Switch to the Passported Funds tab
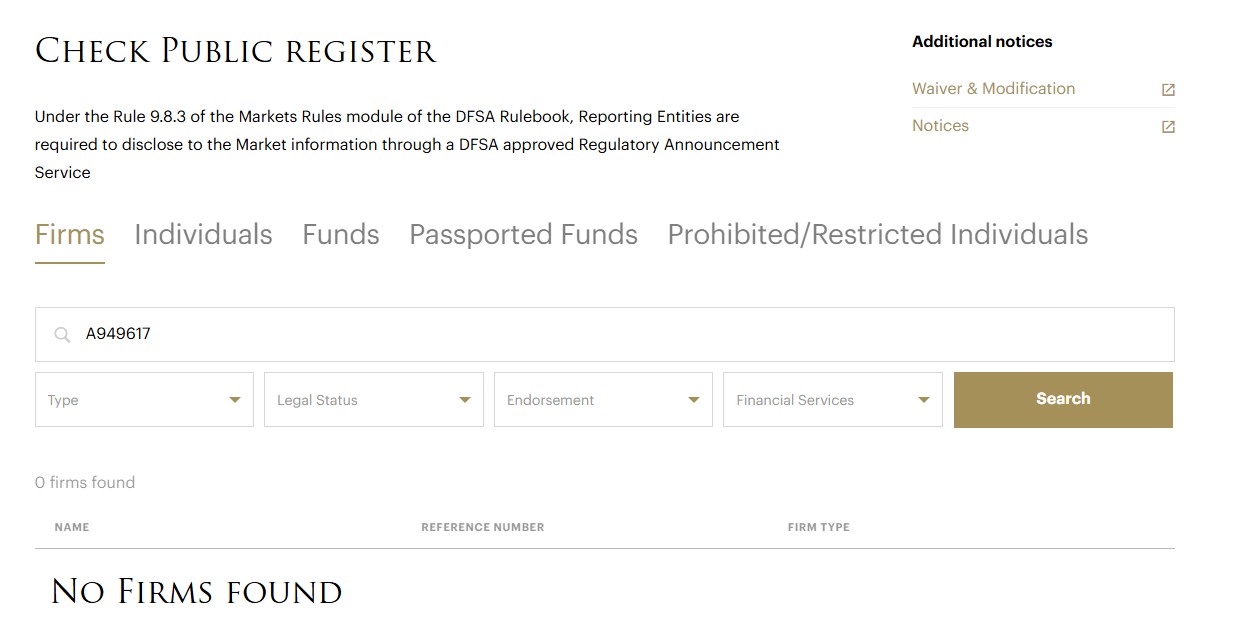 pos(523,235)
